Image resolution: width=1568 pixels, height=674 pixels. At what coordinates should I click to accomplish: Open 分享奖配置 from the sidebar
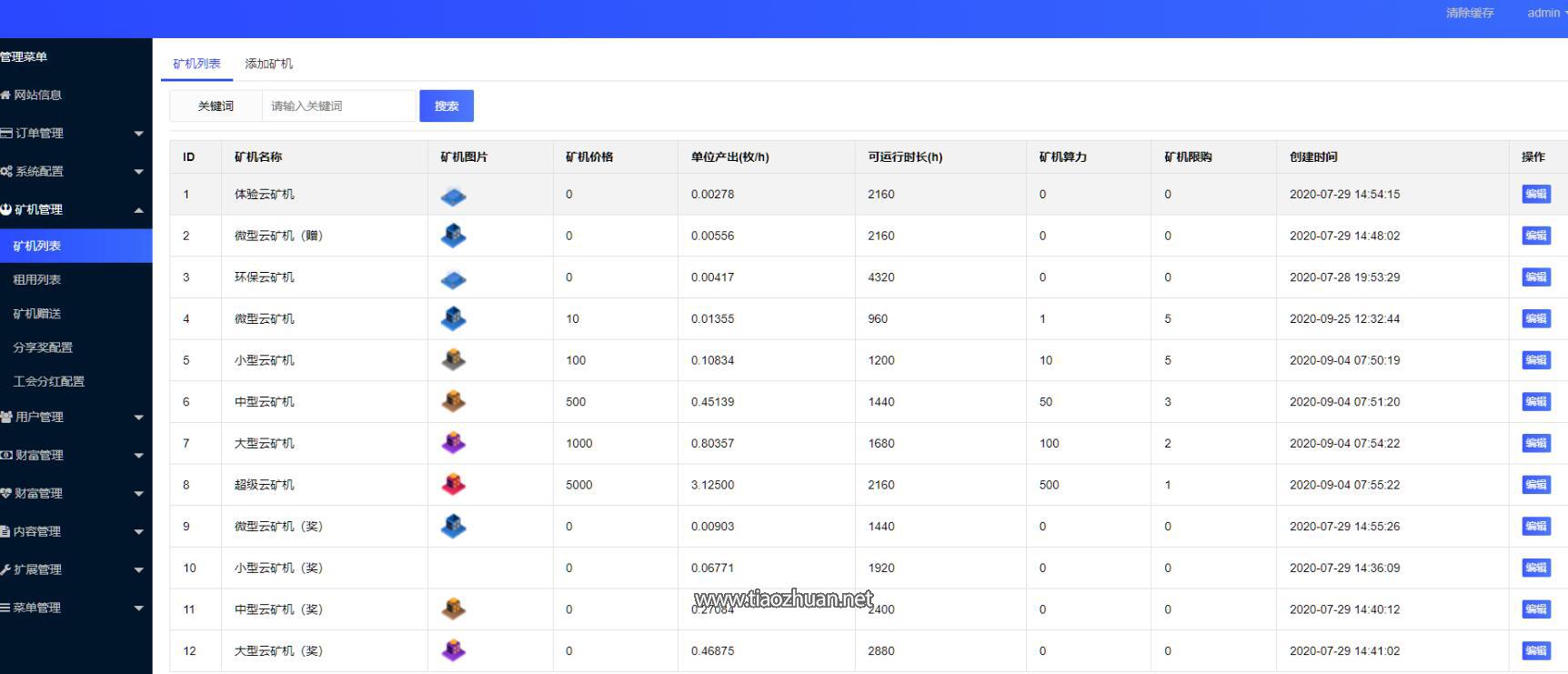(43, 347)
